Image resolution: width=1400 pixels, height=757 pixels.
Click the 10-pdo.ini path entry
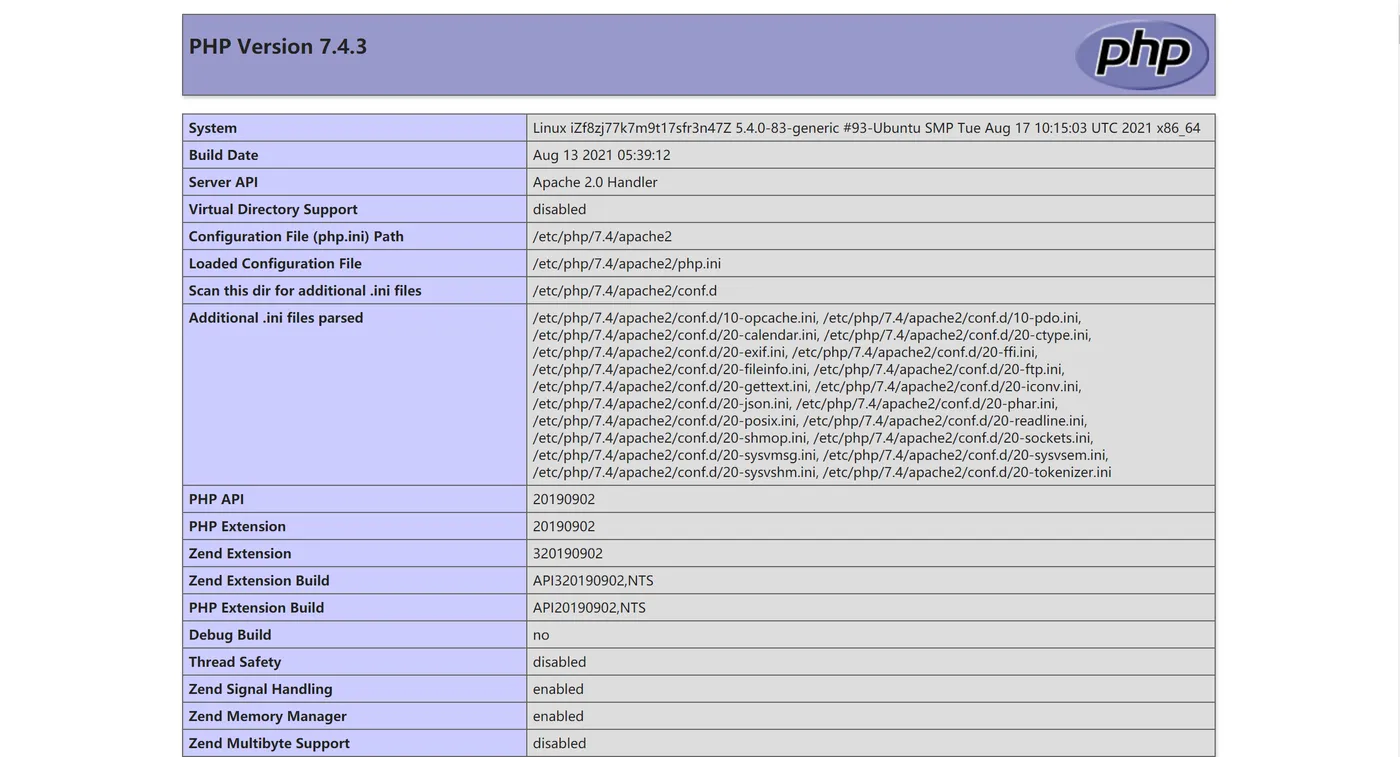coord(952,317)
